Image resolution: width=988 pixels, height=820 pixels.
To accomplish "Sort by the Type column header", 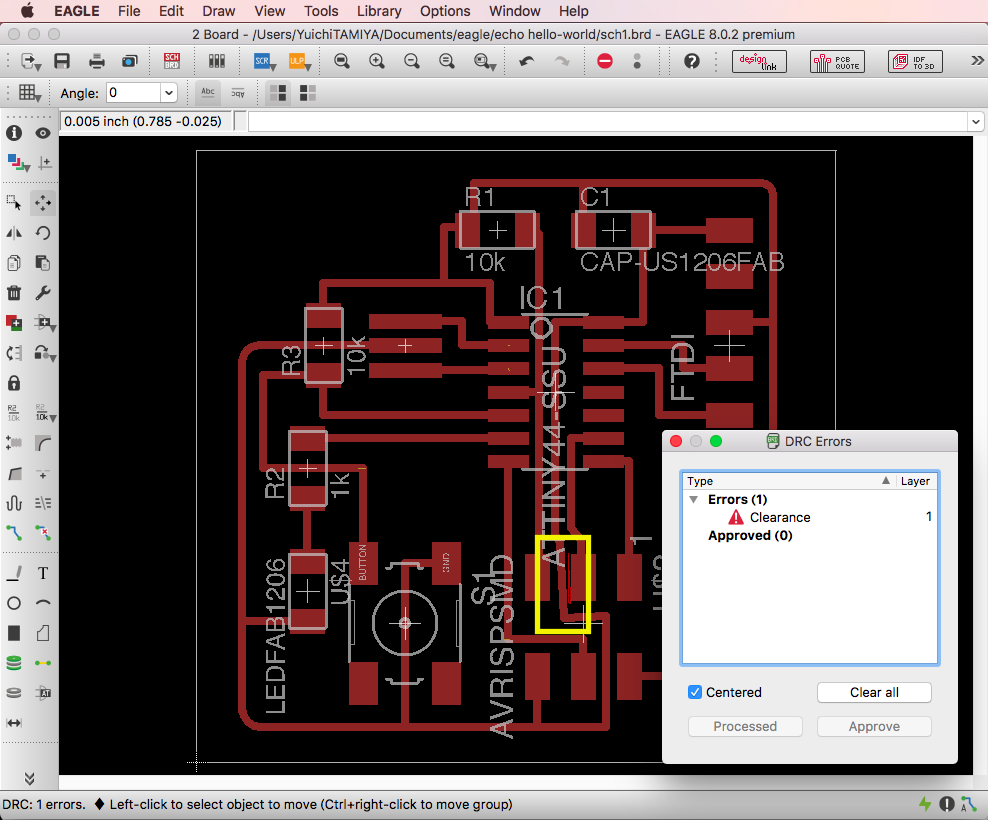I will point(788,481).
